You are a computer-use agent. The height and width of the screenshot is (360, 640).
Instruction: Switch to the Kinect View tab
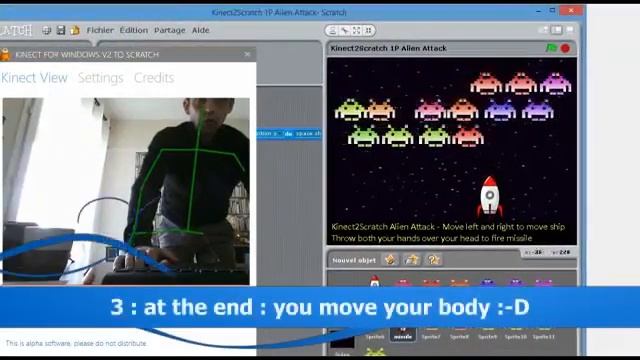pyautogui.click(x=34, y=78)
